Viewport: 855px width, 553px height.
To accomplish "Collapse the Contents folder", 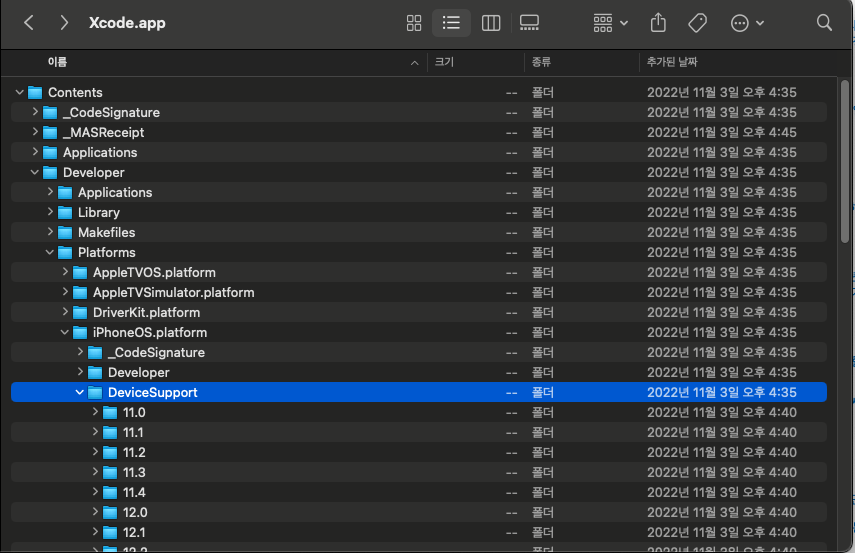I will pos(20,92).
